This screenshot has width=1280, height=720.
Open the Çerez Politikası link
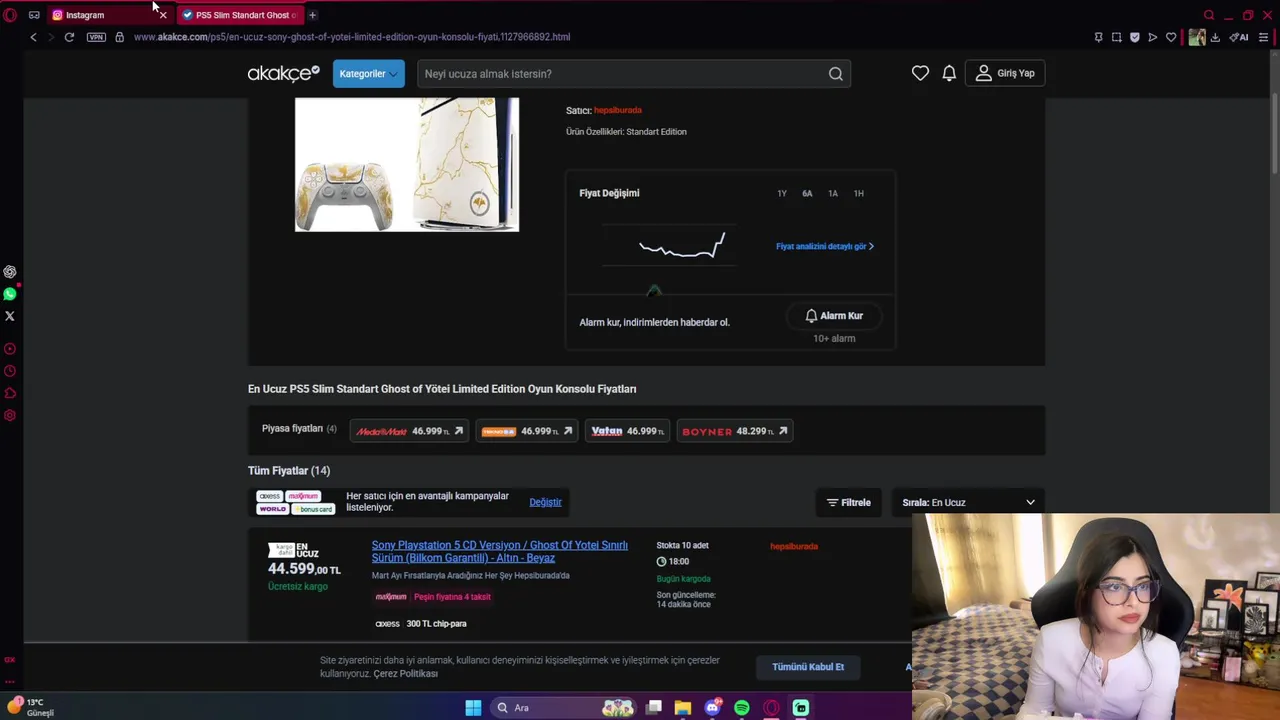[405, 674]
